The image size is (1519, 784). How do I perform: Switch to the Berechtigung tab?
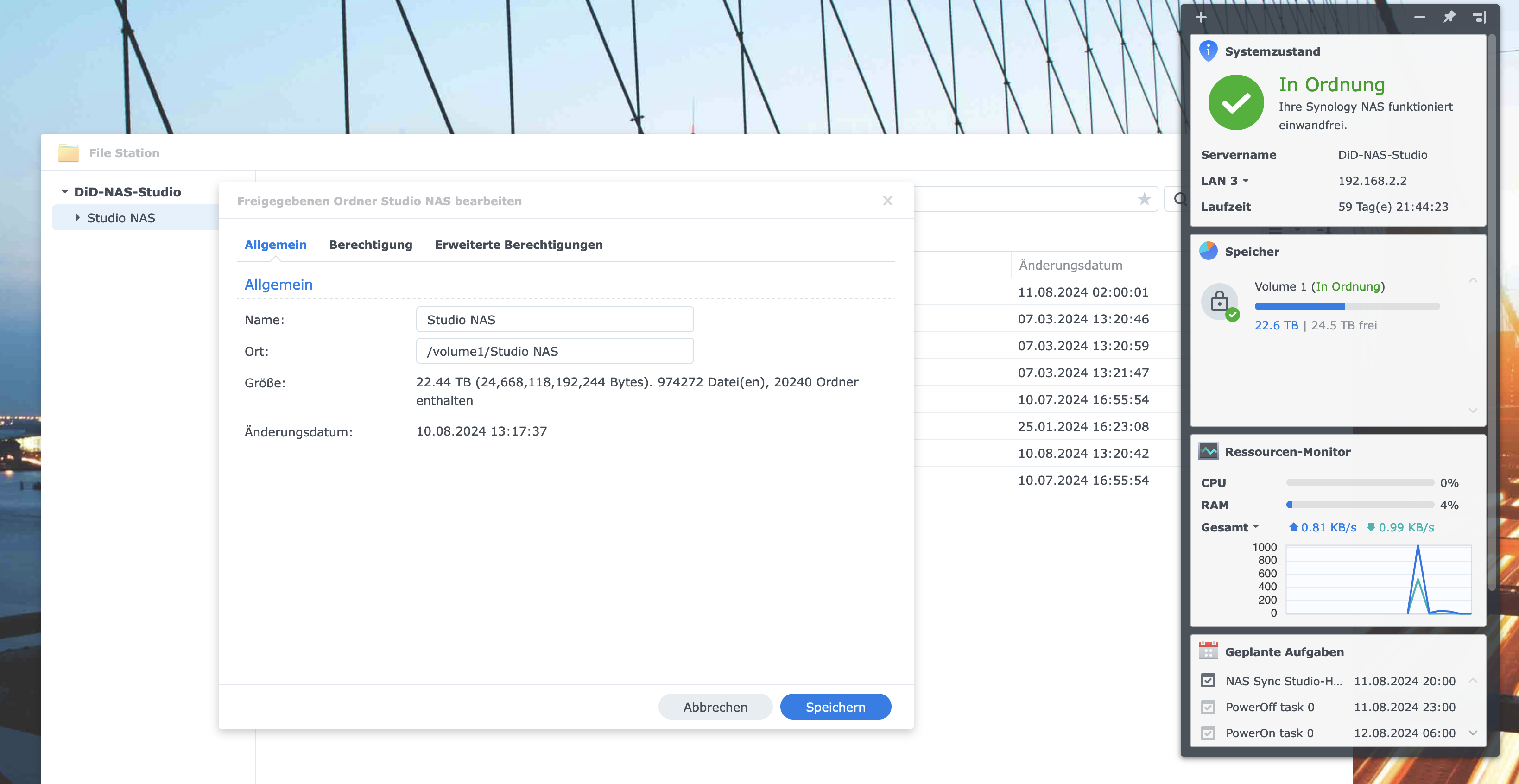370,245
